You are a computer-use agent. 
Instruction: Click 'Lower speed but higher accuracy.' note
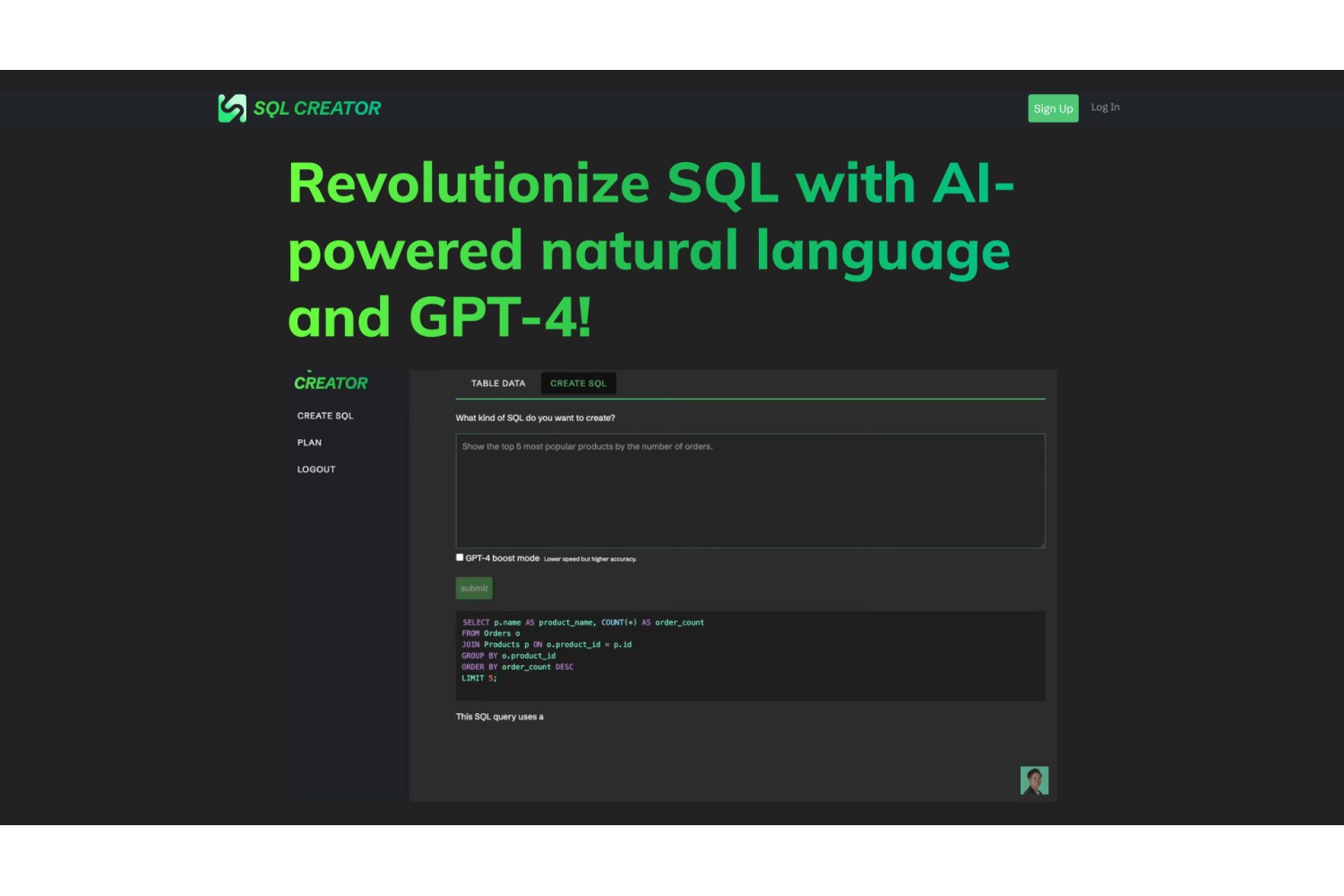pyautogui.click(x=590, y=559)
